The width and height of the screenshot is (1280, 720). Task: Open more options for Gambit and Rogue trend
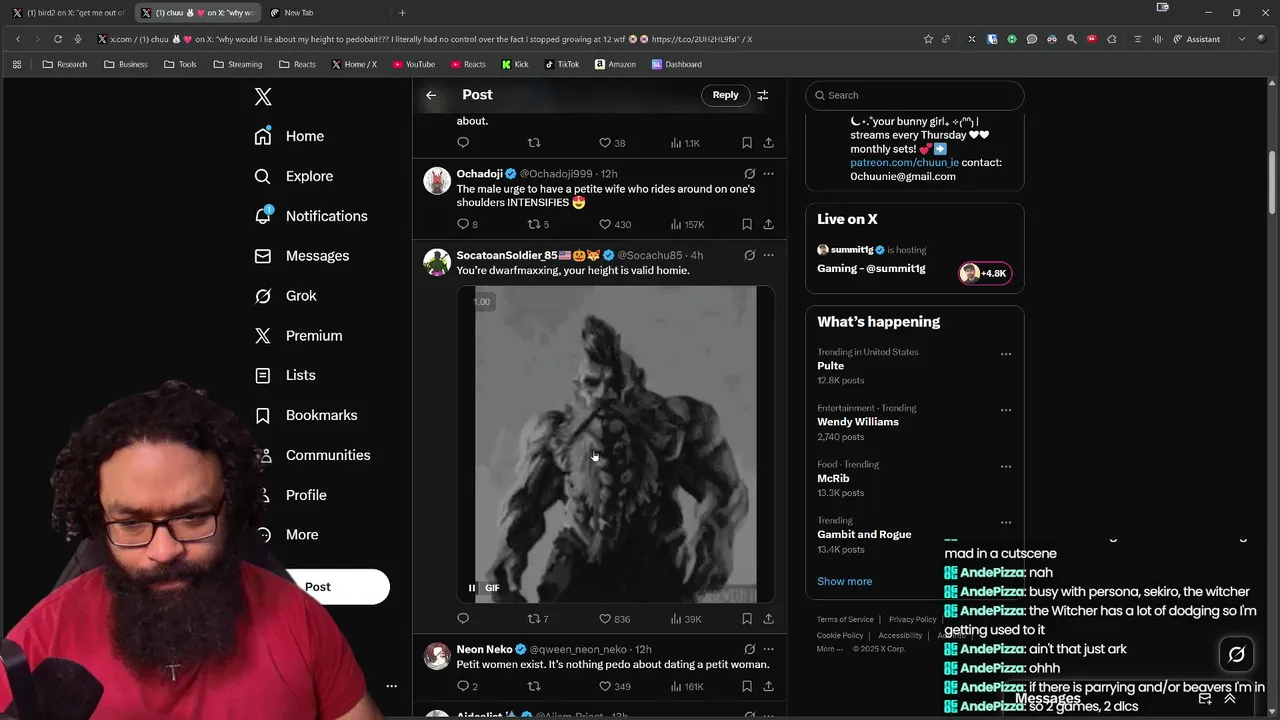tap(1006, 522)
